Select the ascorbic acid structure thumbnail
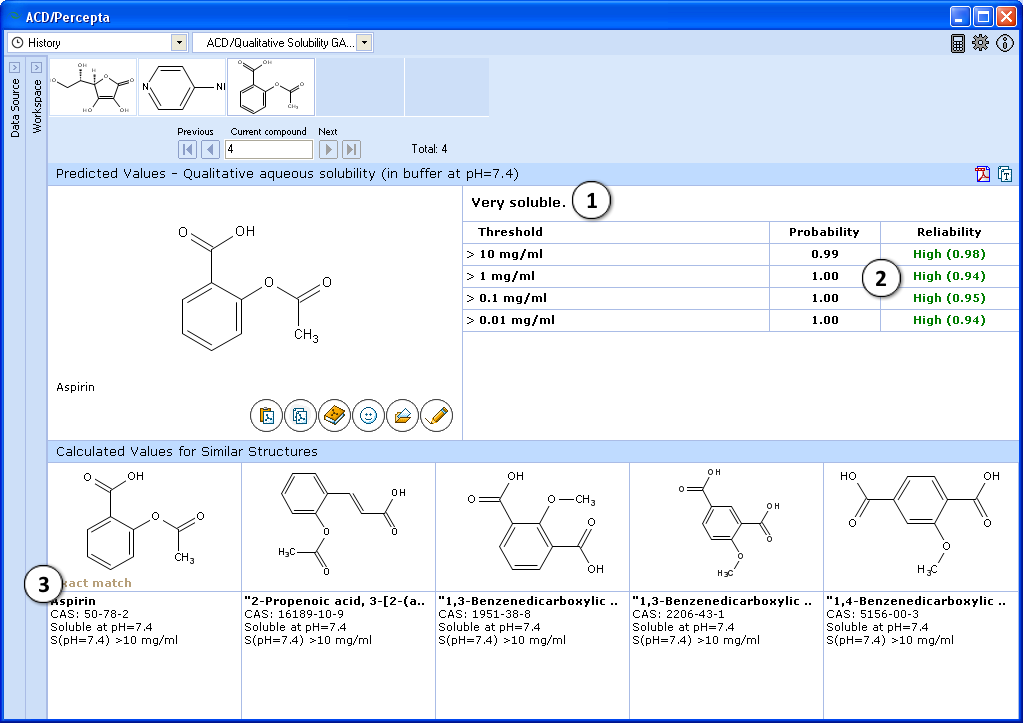Screen dimensions: 1023x723 tap(93, 87)
